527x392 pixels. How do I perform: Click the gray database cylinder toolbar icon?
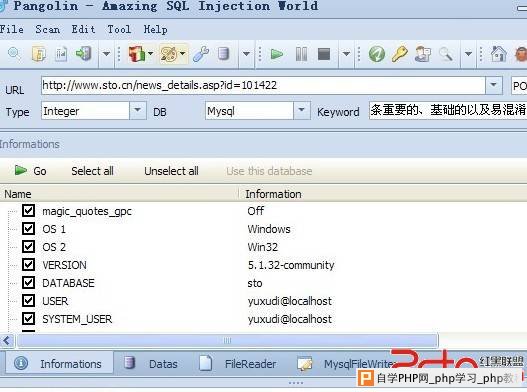223,54
